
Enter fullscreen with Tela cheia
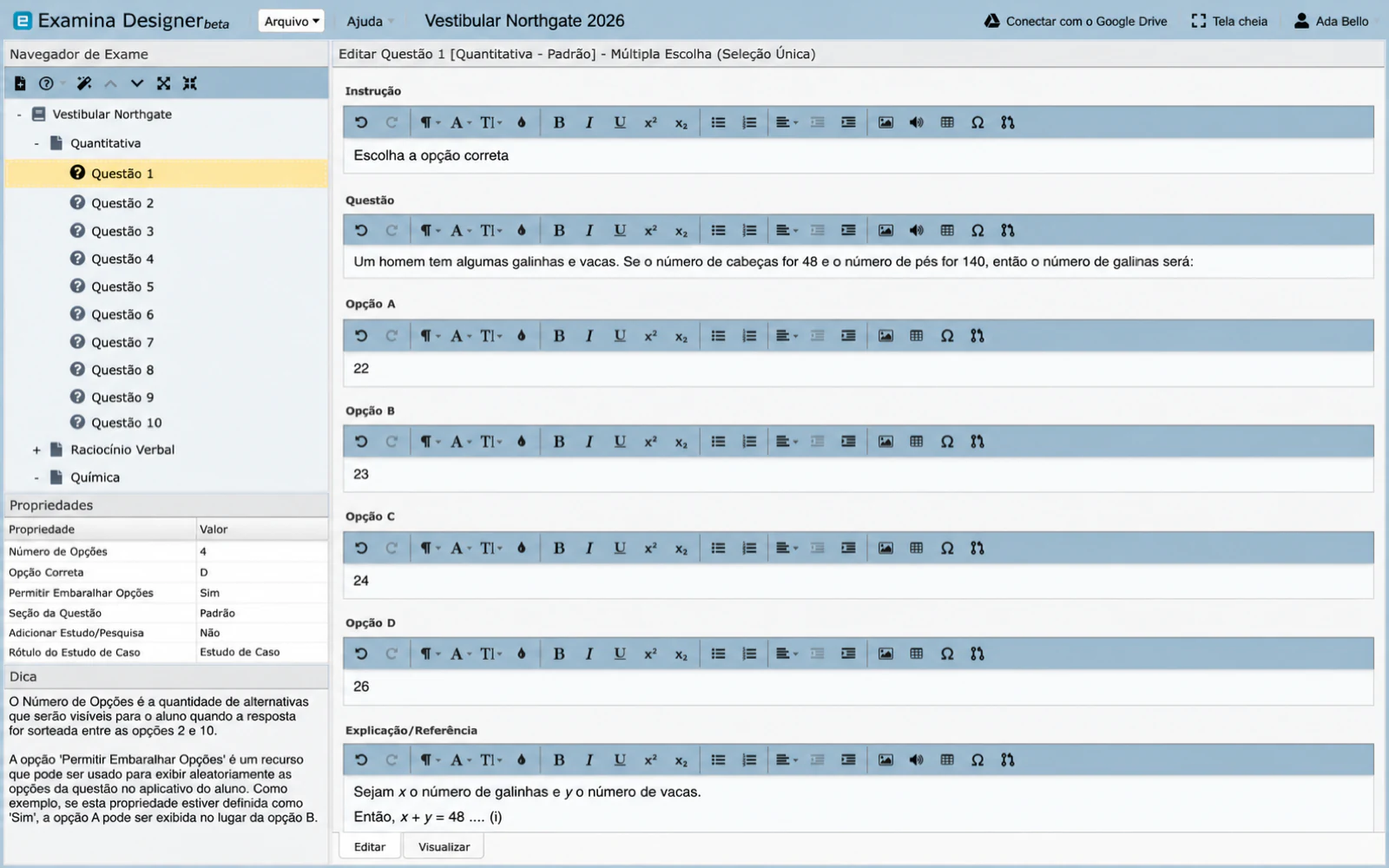tap(1229, 21)
